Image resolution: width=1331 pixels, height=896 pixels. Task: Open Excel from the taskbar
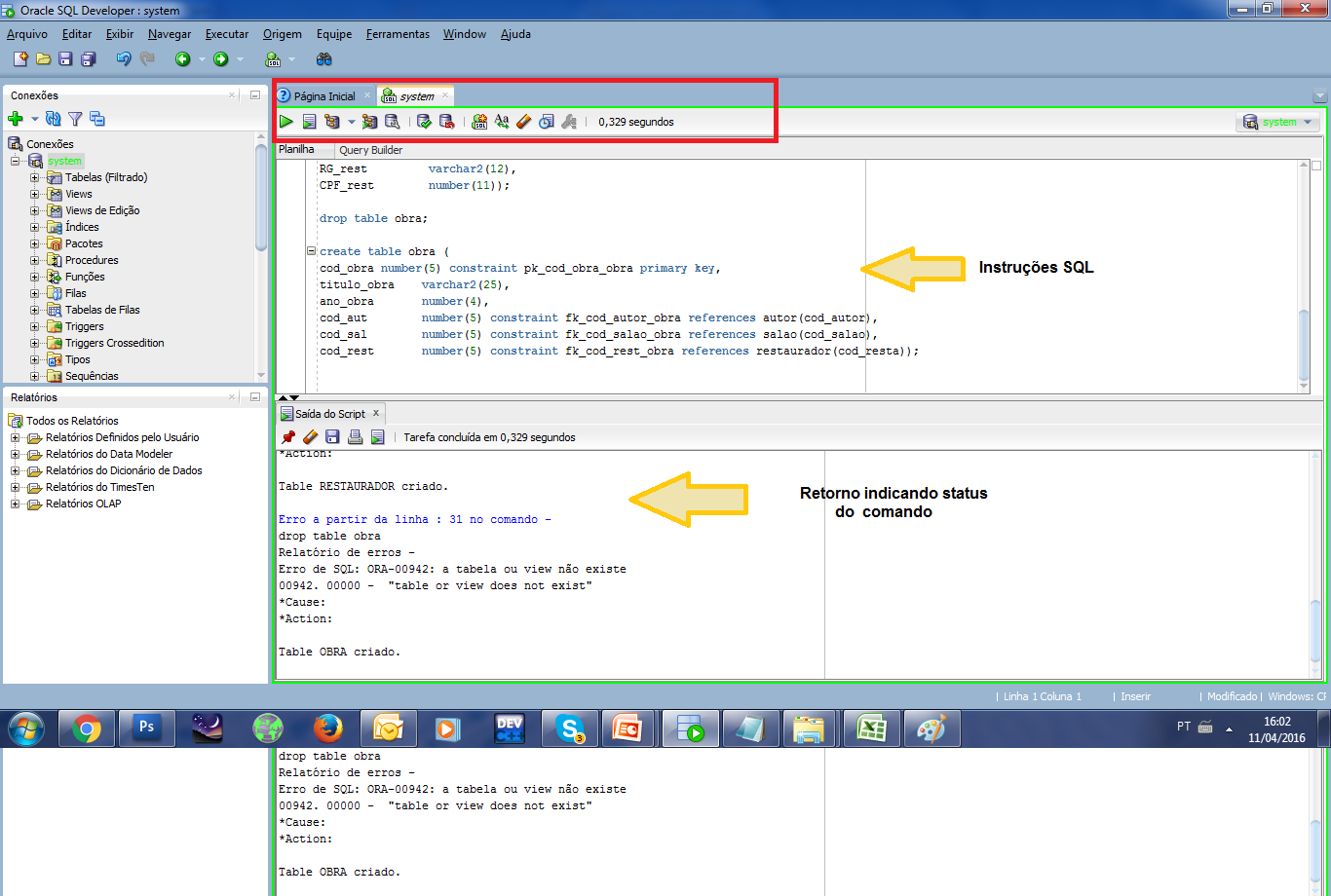click(x=870, y=728)
